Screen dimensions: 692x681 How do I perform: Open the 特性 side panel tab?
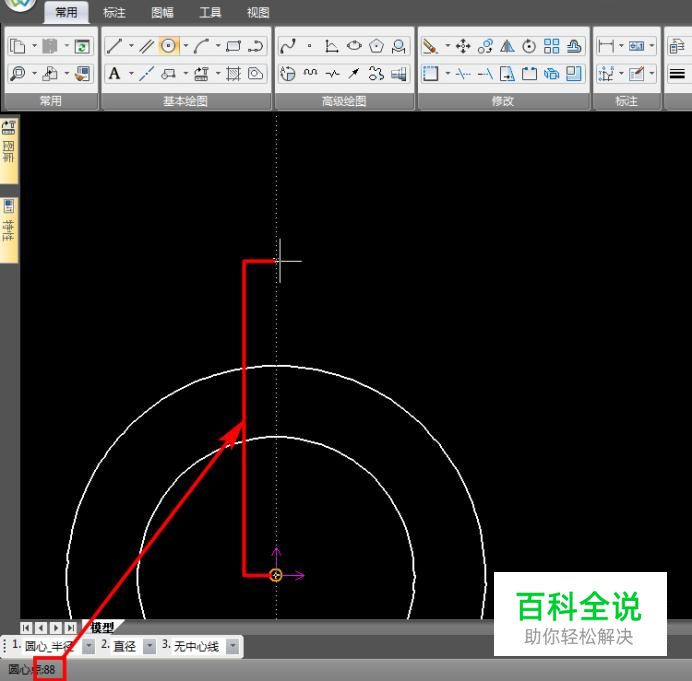(8, 230)
